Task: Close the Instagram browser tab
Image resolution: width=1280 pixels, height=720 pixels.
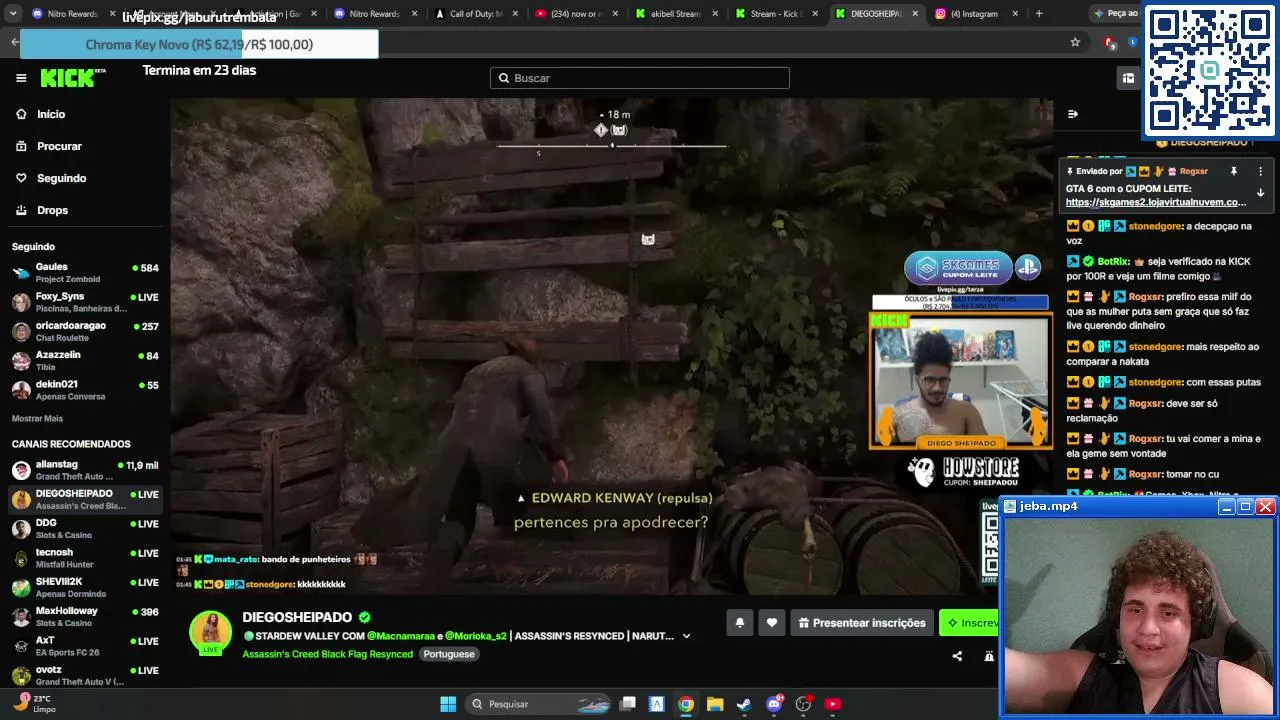Action: click(x=1015, y=14)
